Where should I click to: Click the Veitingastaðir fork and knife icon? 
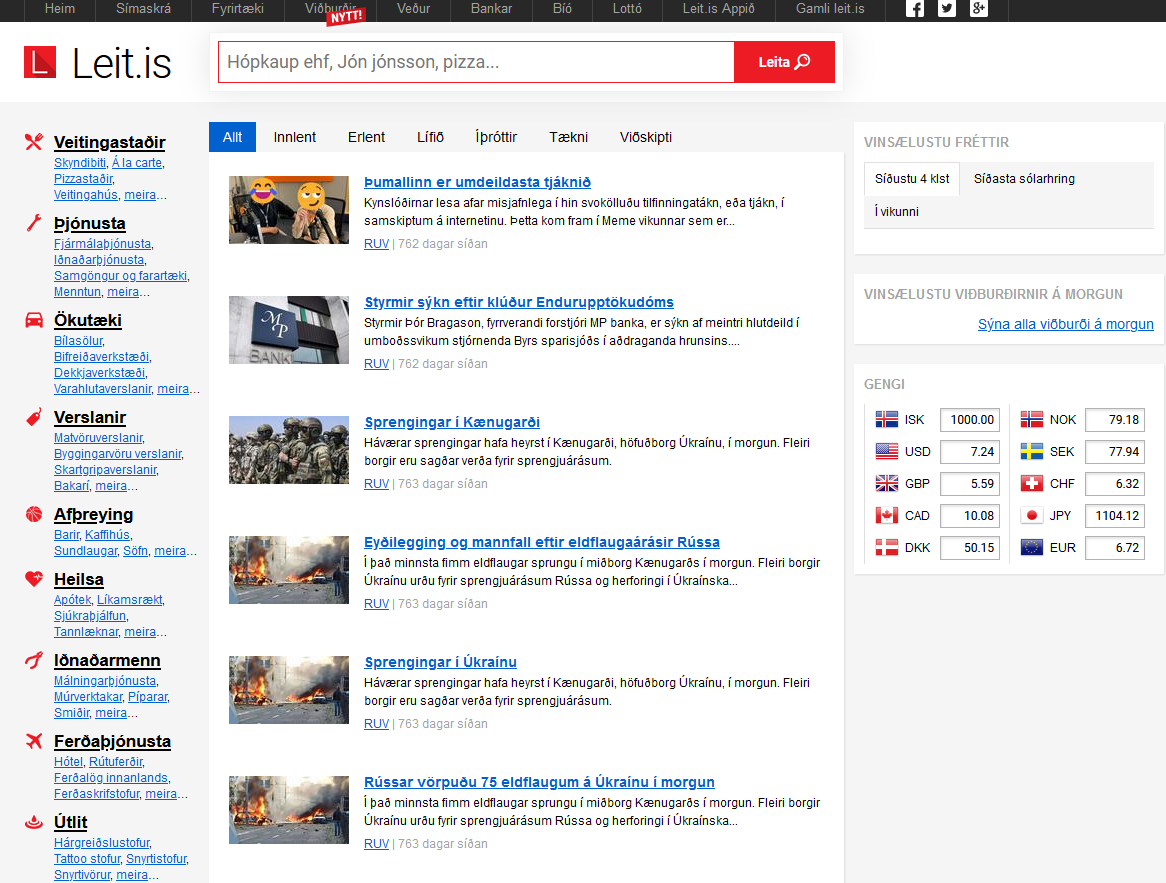[x=34, y=142]
